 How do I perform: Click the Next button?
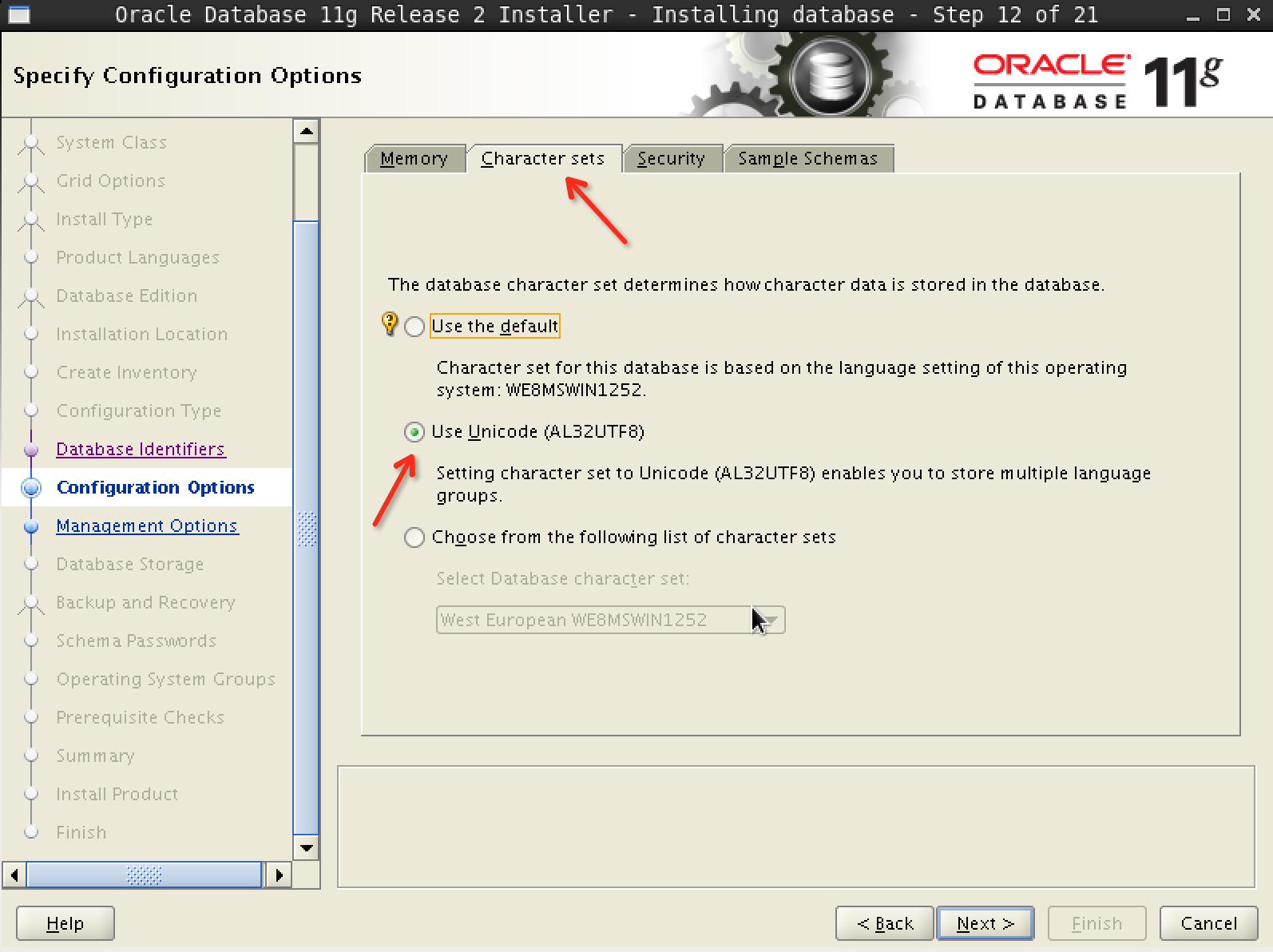tap(985, 923)
